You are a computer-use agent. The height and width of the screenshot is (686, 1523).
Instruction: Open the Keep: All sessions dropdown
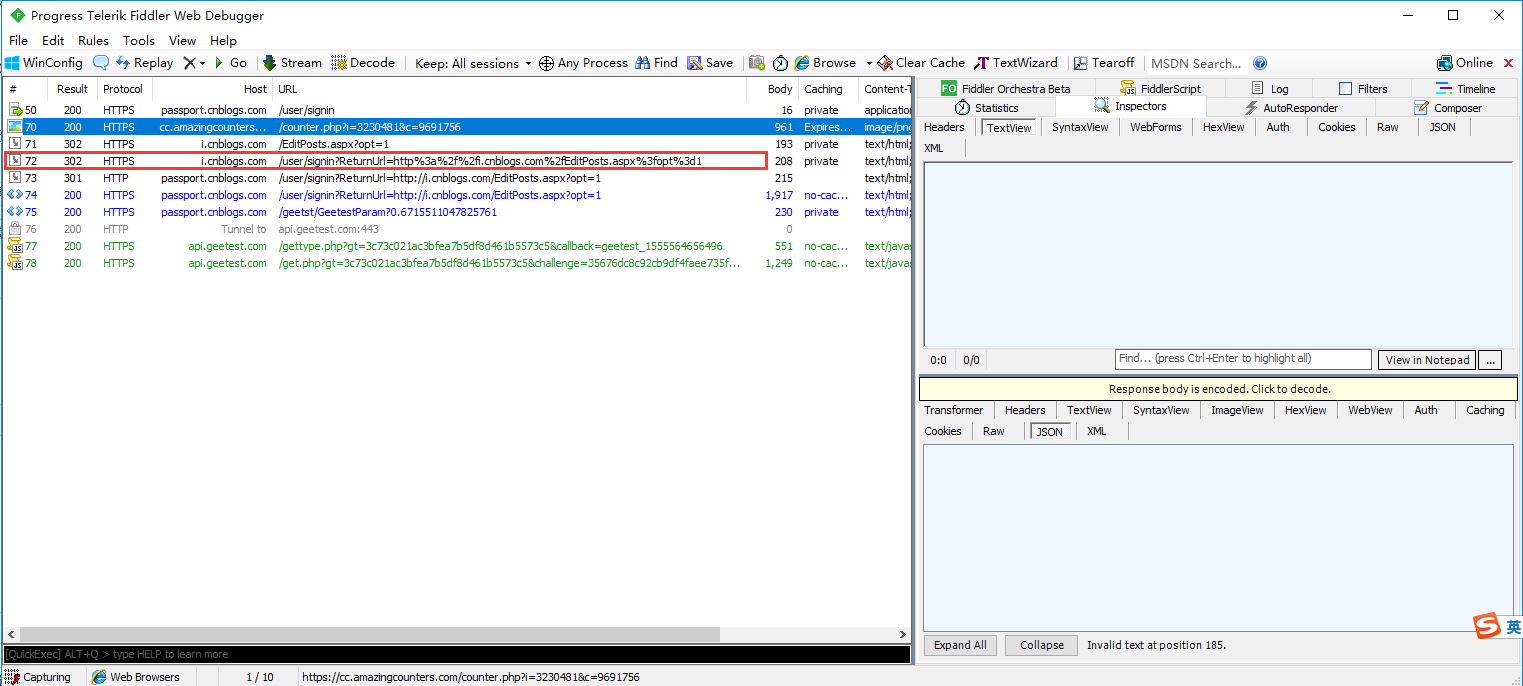coord(474,63)
